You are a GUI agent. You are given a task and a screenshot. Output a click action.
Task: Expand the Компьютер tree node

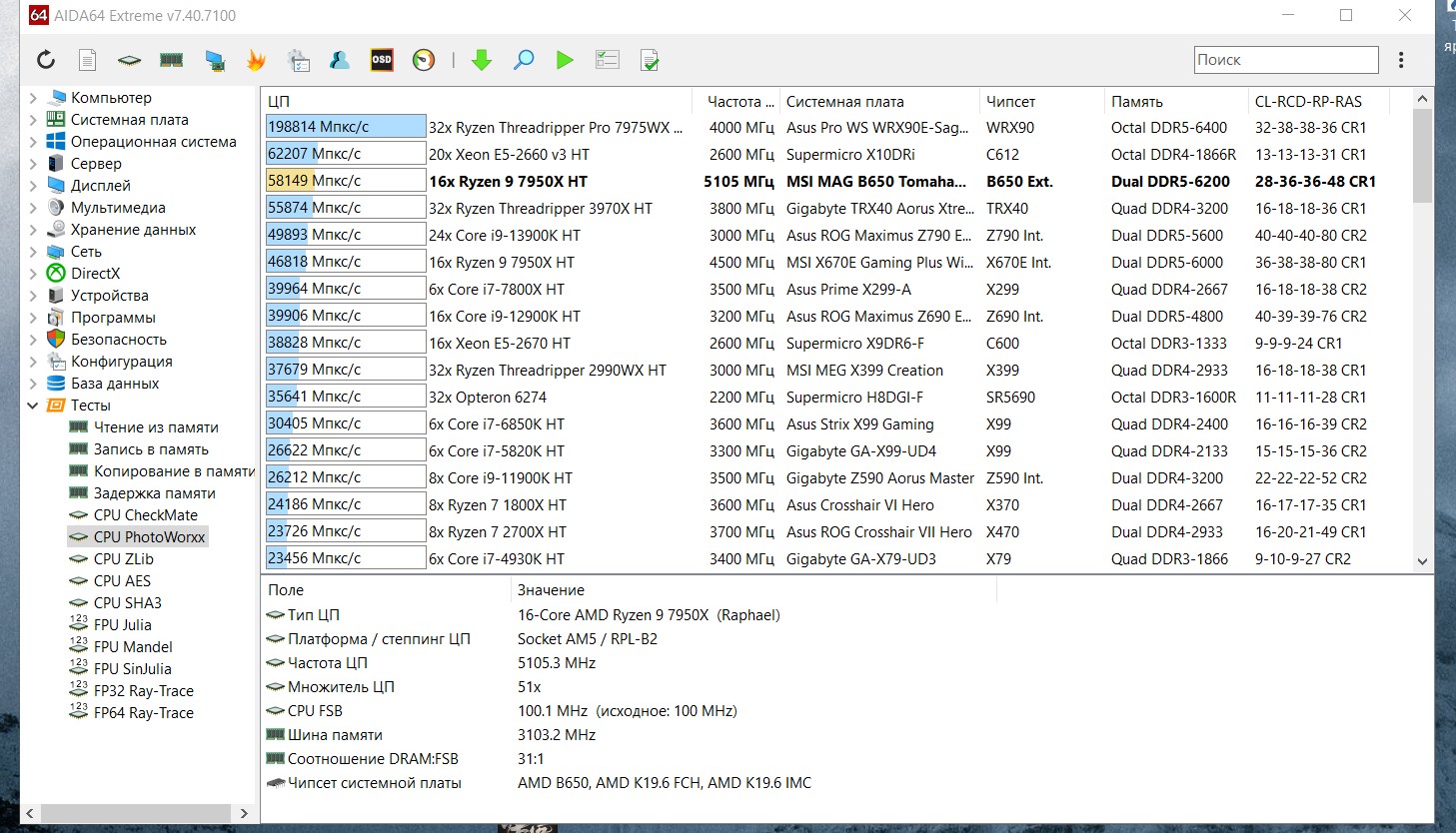(x=33, y=98)
